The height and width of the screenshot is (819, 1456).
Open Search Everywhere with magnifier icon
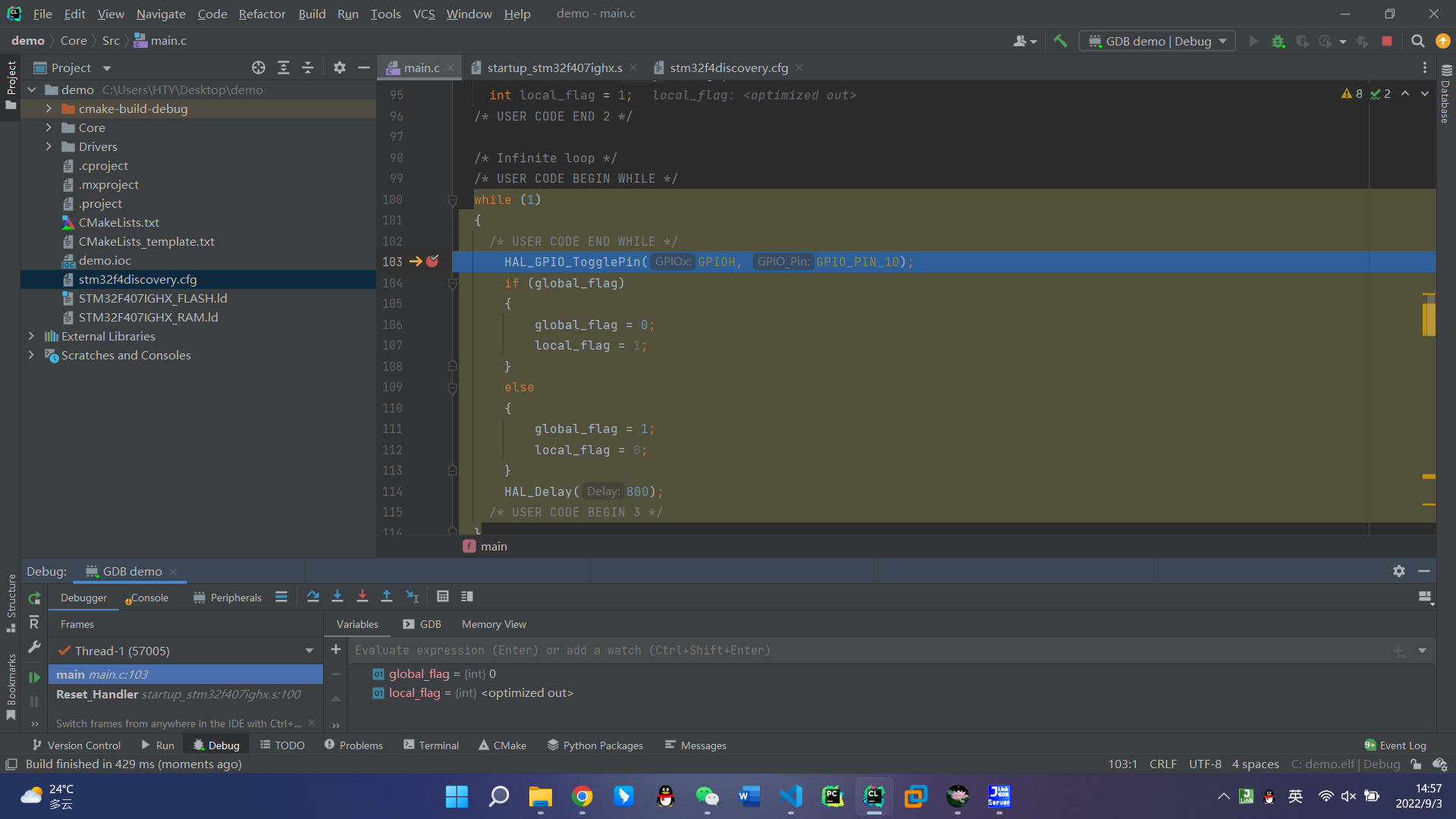tap(1417, 42)
